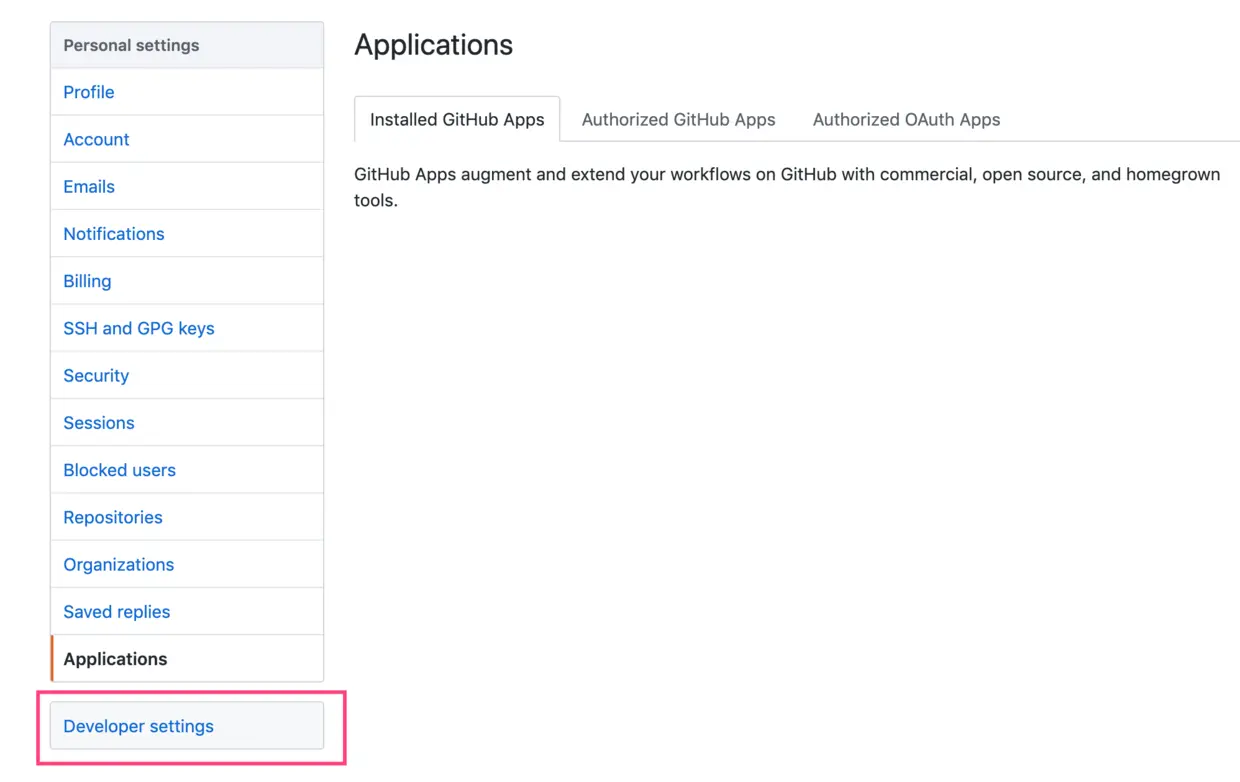
Task: Open the Authorized OAuth Apps tab
Action: (906, 120)
